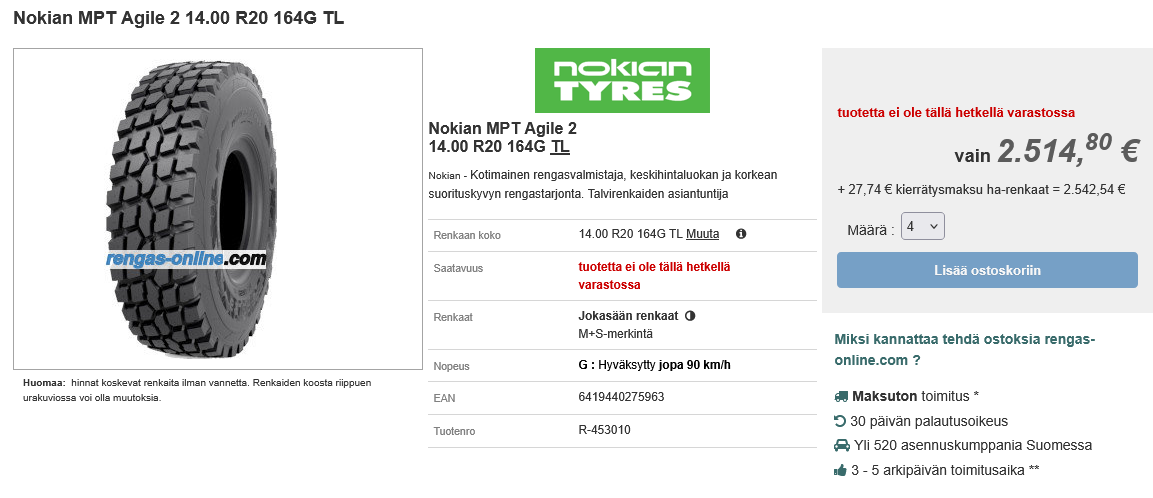Click the green Nokian Tyres logo

click(622, 80)
